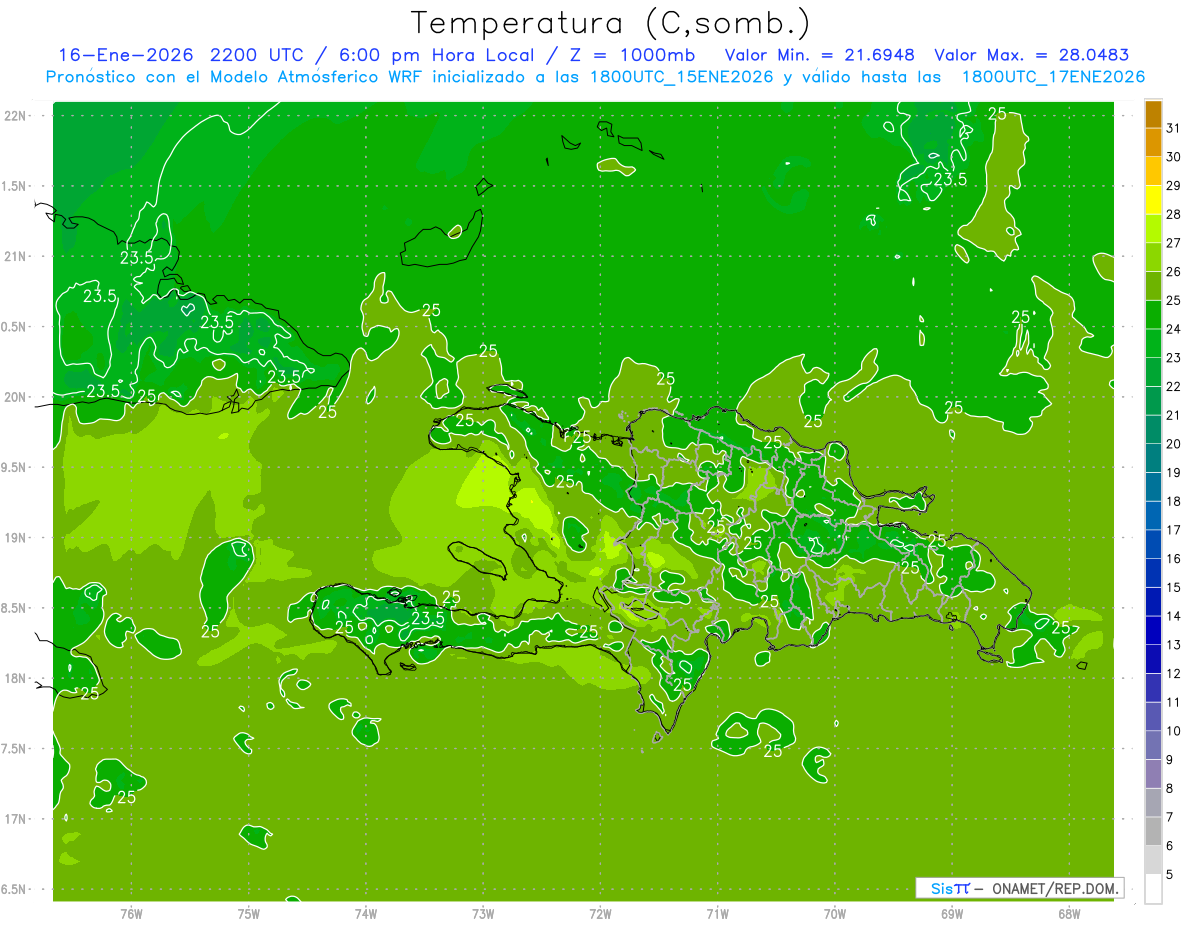The image size is (1200, 927).
Task: Click the legend scale value '5'
Action: 1170,875
